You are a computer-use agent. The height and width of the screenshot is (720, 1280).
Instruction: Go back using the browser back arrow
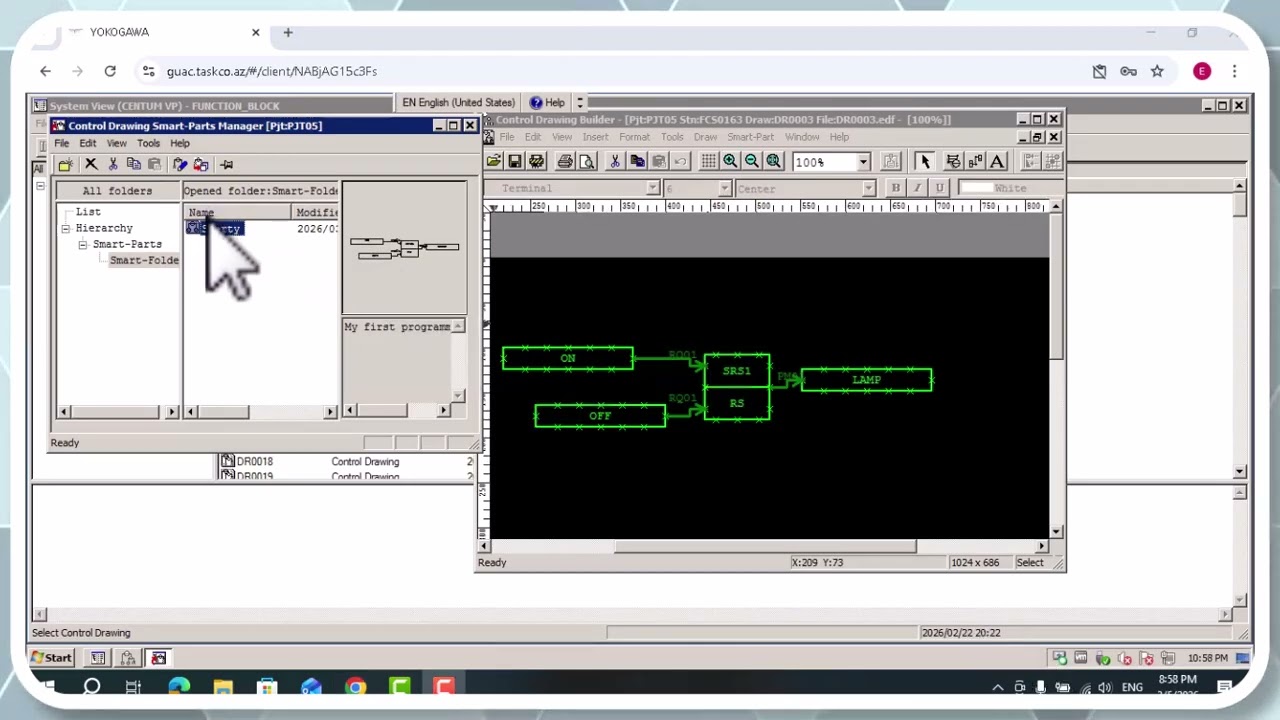pyautogui.click(x=45, y=71)
